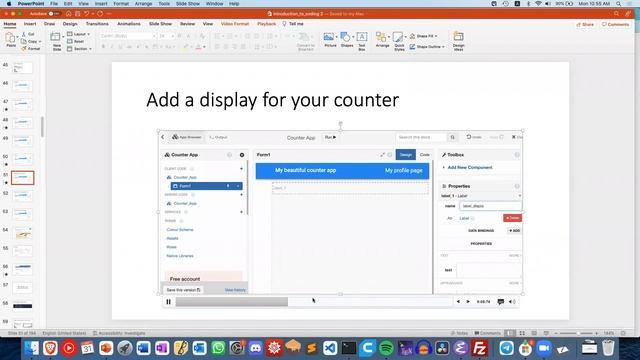This screenshot has width=640, height=360.
Task: Select slide 58 thumbnail
Action: coord(22,306)
